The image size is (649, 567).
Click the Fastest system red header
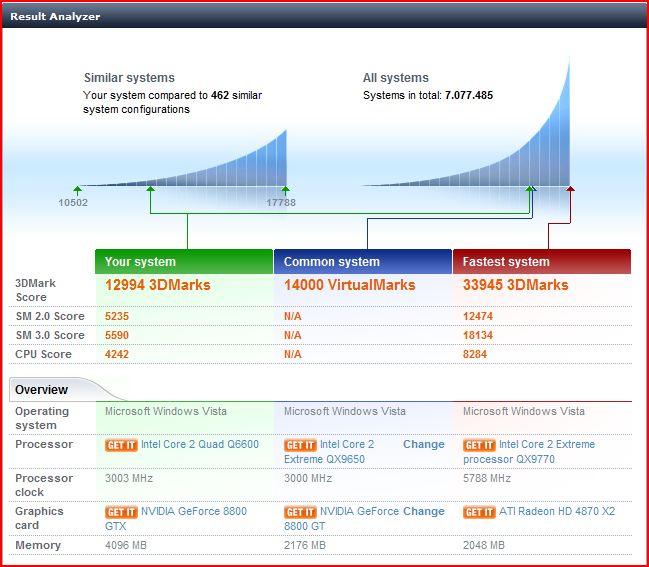point(542,262)
